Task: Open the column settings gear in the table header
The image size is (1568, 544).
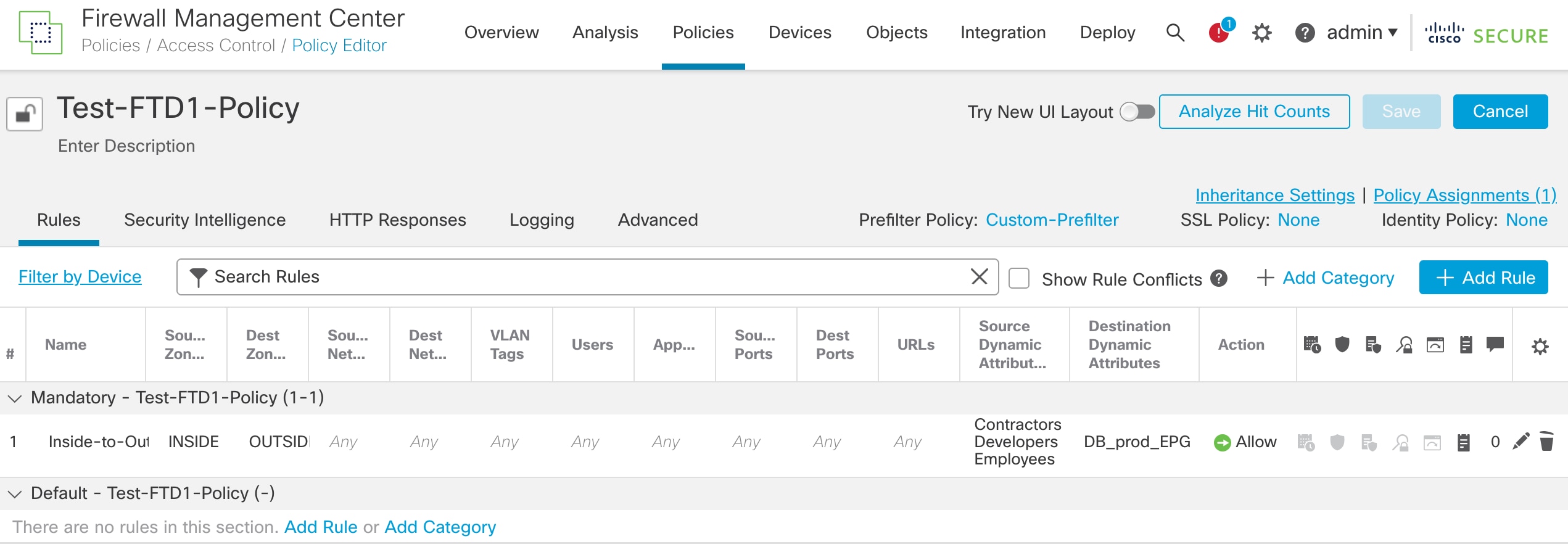Action: tap(1540, 346)
